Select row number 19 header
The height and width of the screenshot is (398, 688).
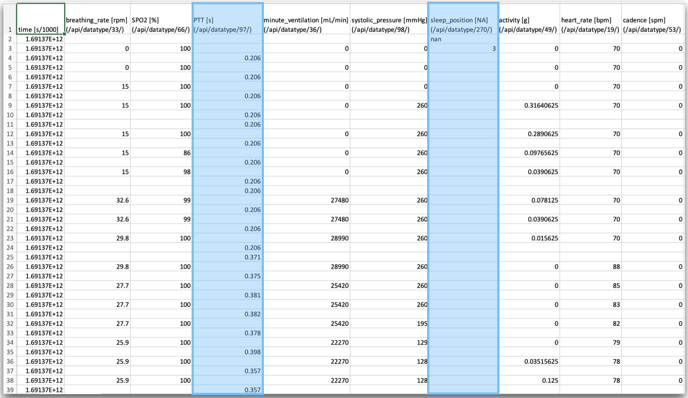tap(10, 200)
